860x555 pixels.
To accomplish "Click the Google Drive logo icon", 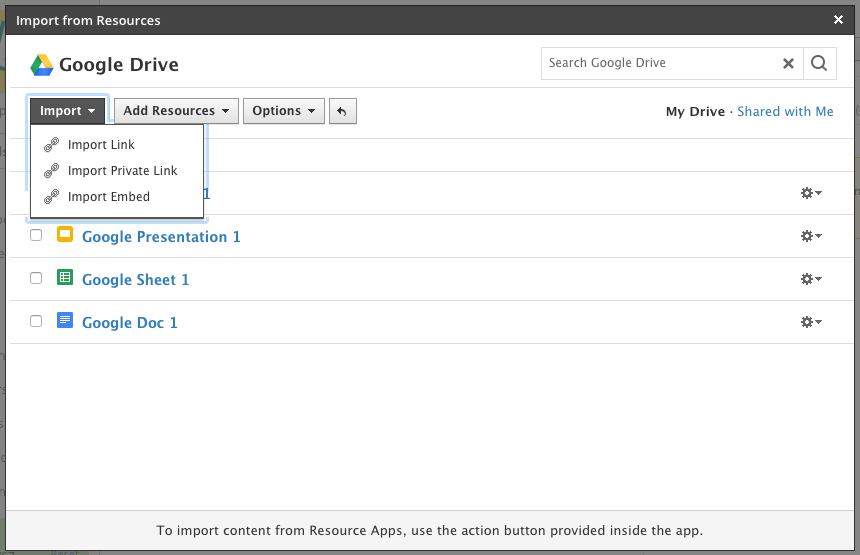I will [42, 65].
